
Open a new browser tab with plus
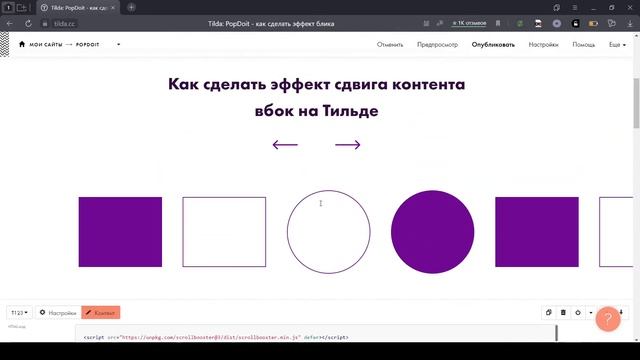tap(131, 7)
